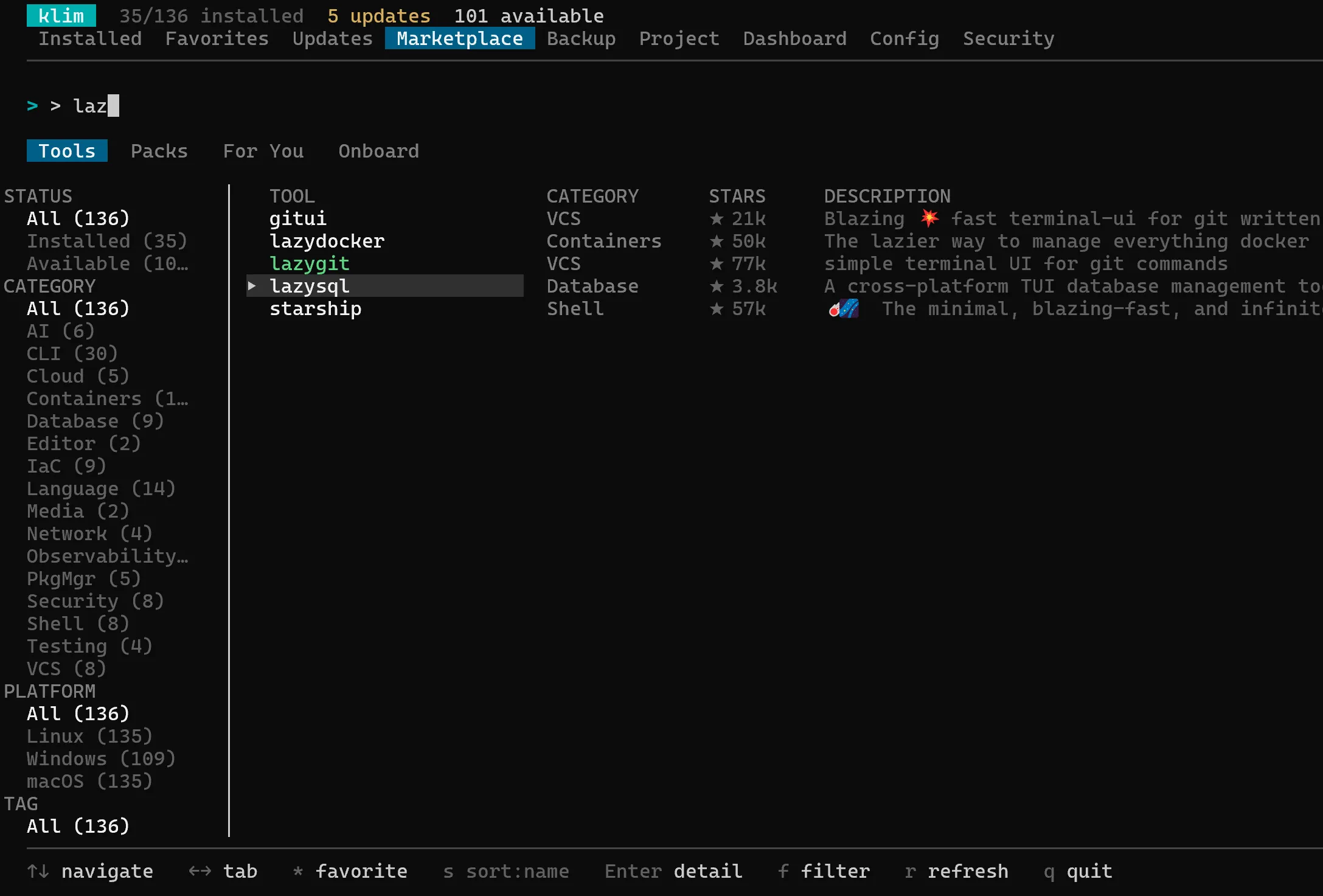Filter category by Network (4)
The image size is (1323, 896).
pyautogui.click(x=90, y=534)
